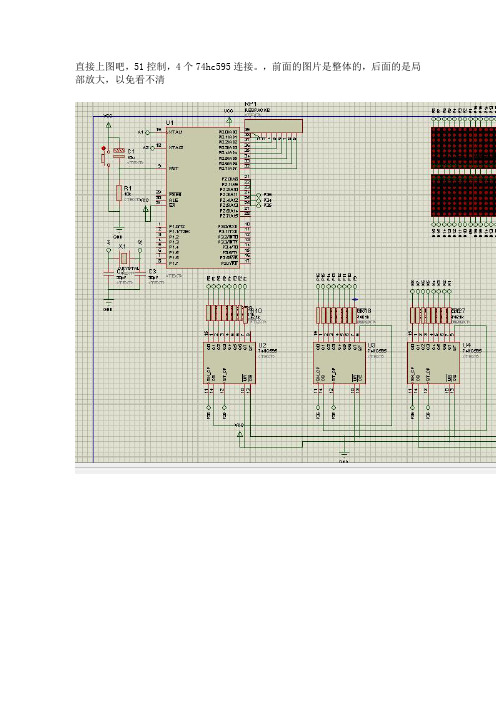Viewport: 496px width, 702px height.
Task: Select the U4 74HC595 shift register
Action: (x=433, y=363)
